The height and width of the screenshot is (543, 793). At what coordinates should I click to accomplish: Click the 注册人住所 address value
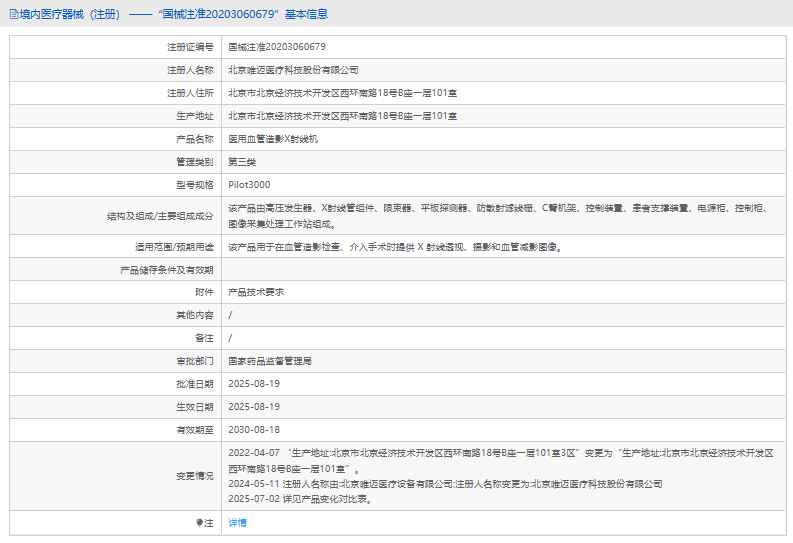pos(343,93)
